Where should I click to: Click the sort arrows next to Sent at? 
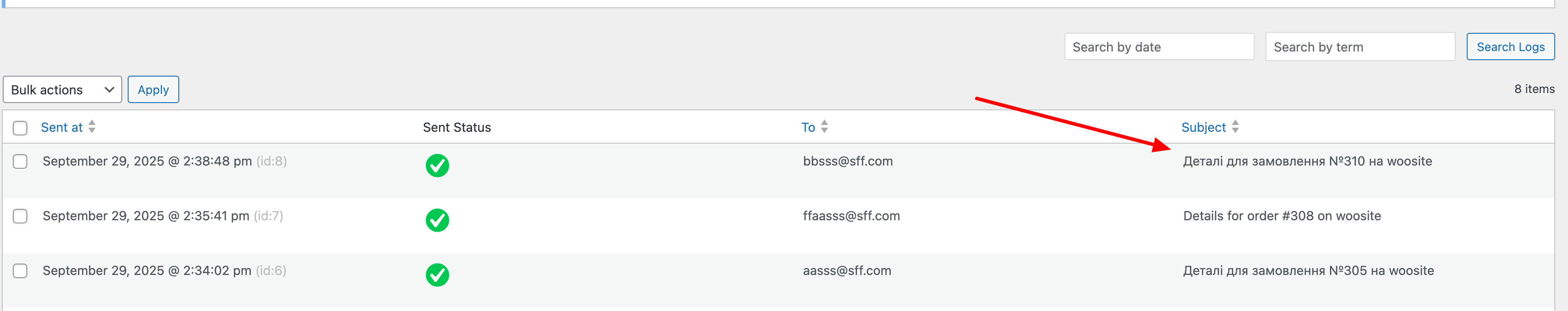pyautogui.click(x=92, y=127)
